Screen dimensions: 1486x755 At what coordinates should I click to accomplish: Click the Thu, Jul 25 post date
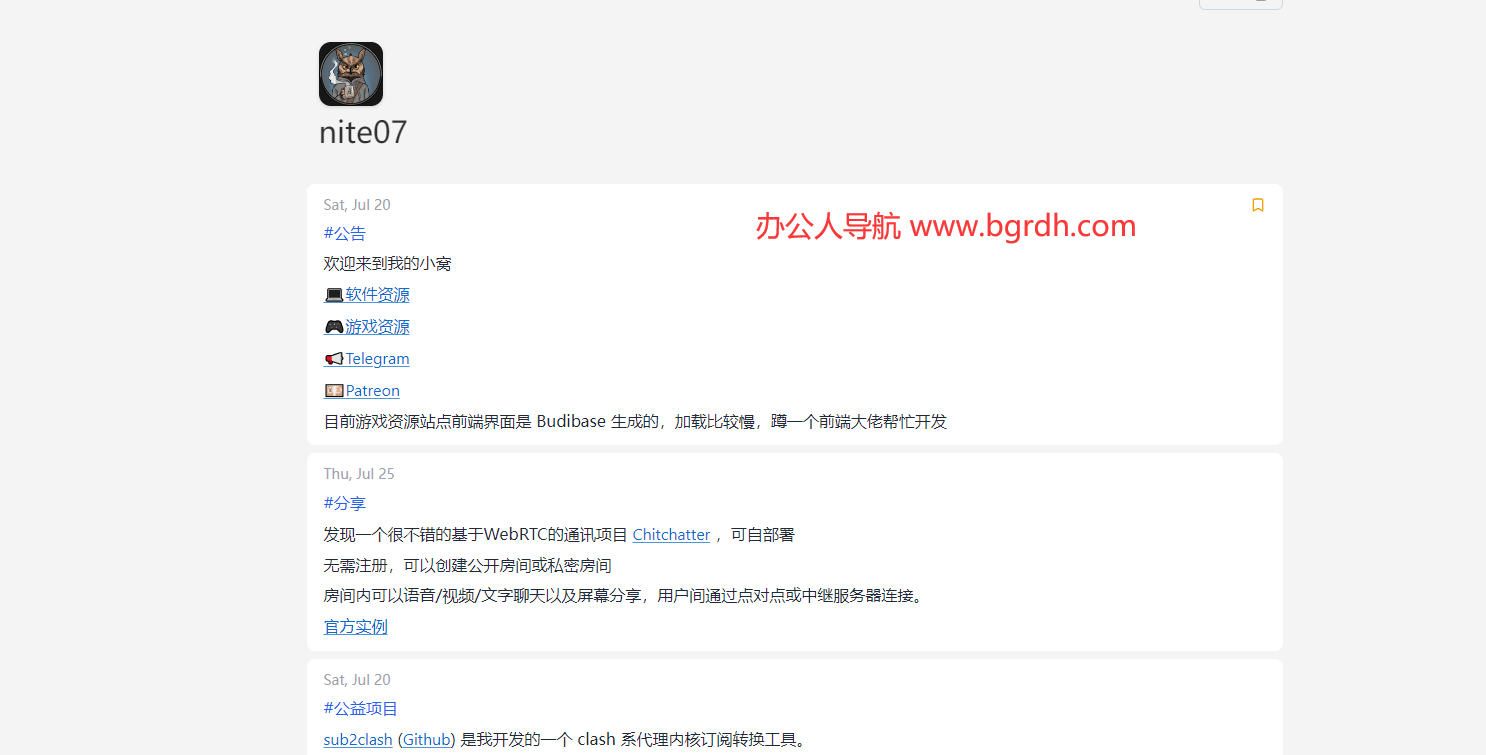(x=359, y=474)
